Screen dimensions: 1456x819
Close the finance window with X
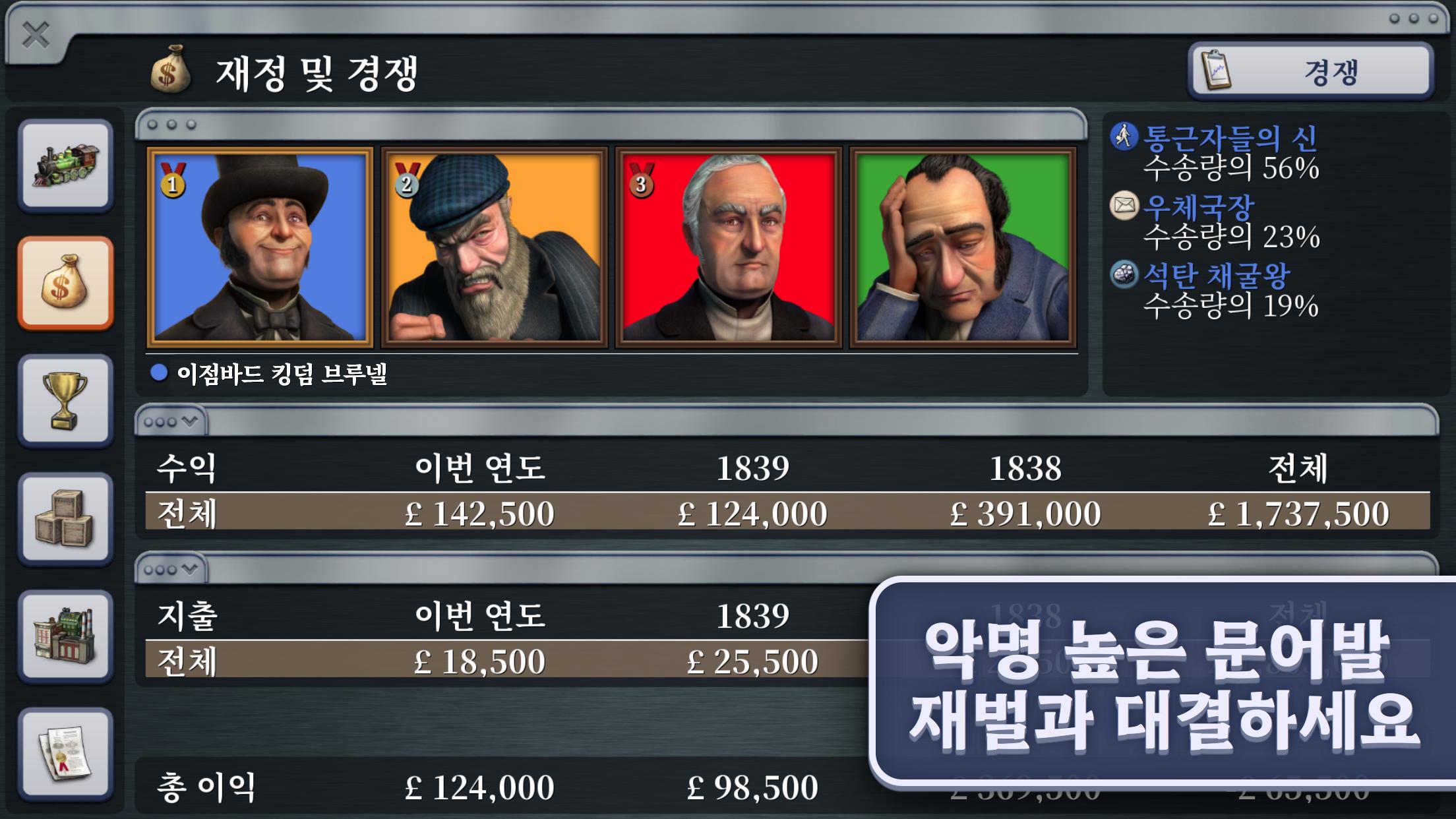point(36,34)
